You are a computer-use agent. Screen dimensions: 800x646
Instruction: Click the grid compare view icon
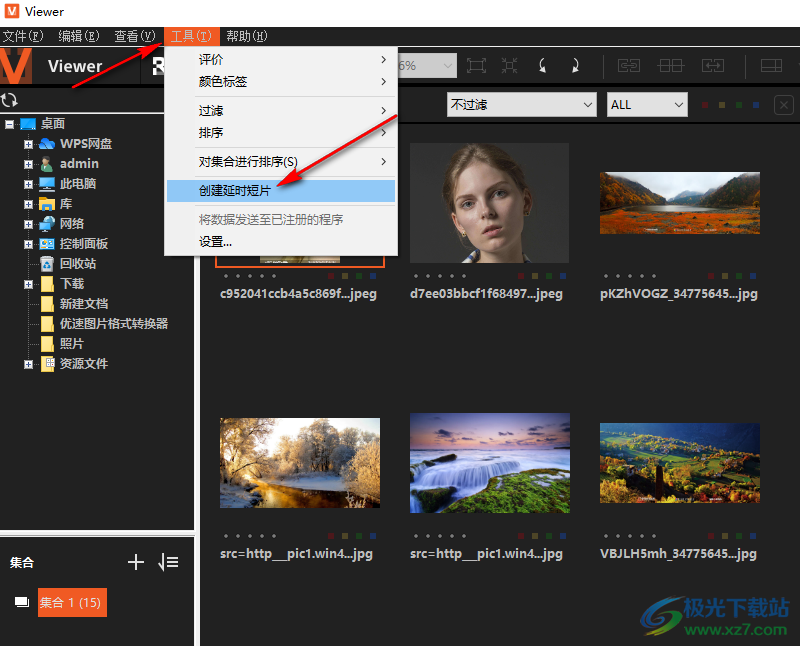670,65
